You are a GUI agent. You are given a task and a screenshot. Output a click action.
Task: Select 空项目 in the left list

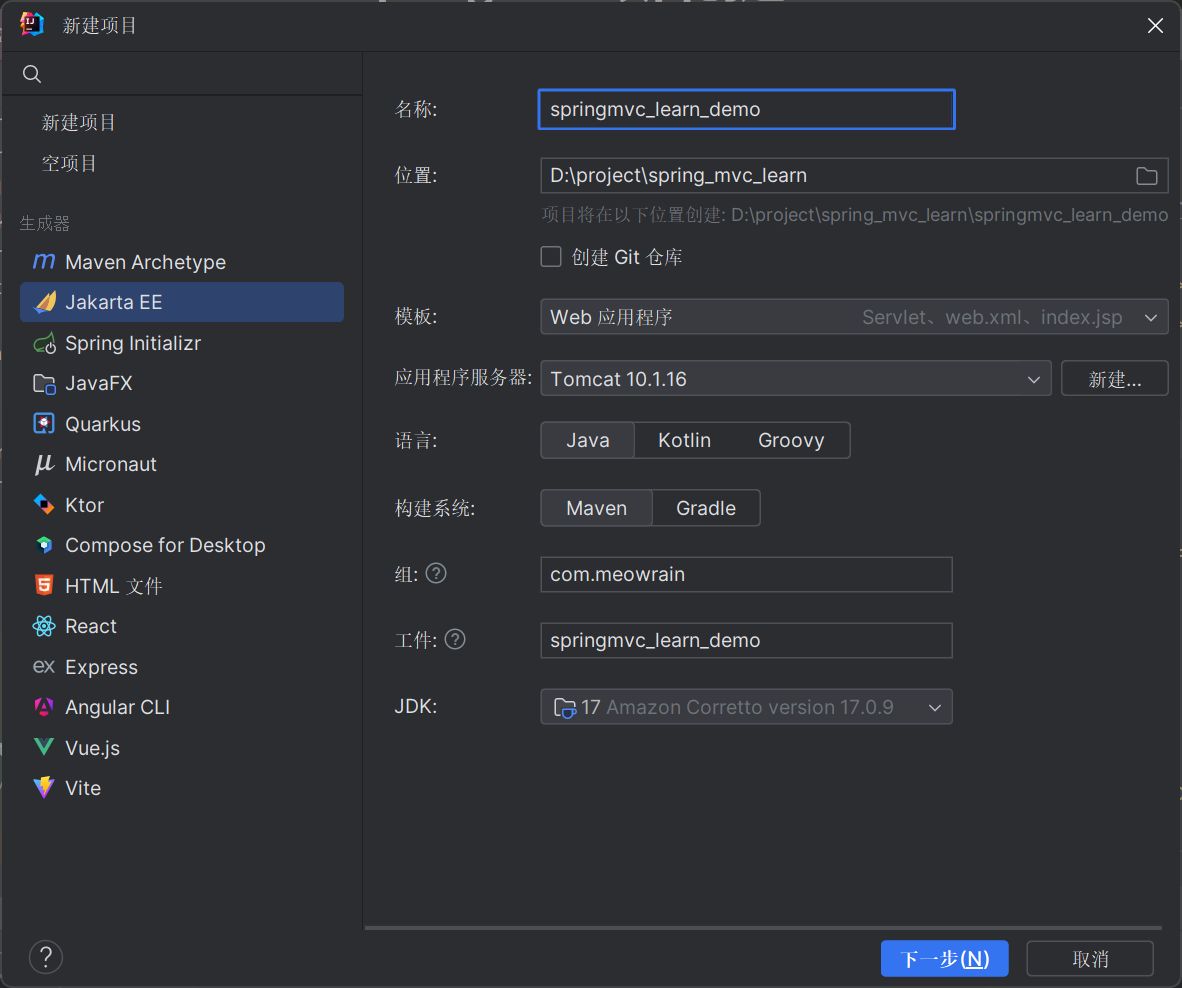69,164
